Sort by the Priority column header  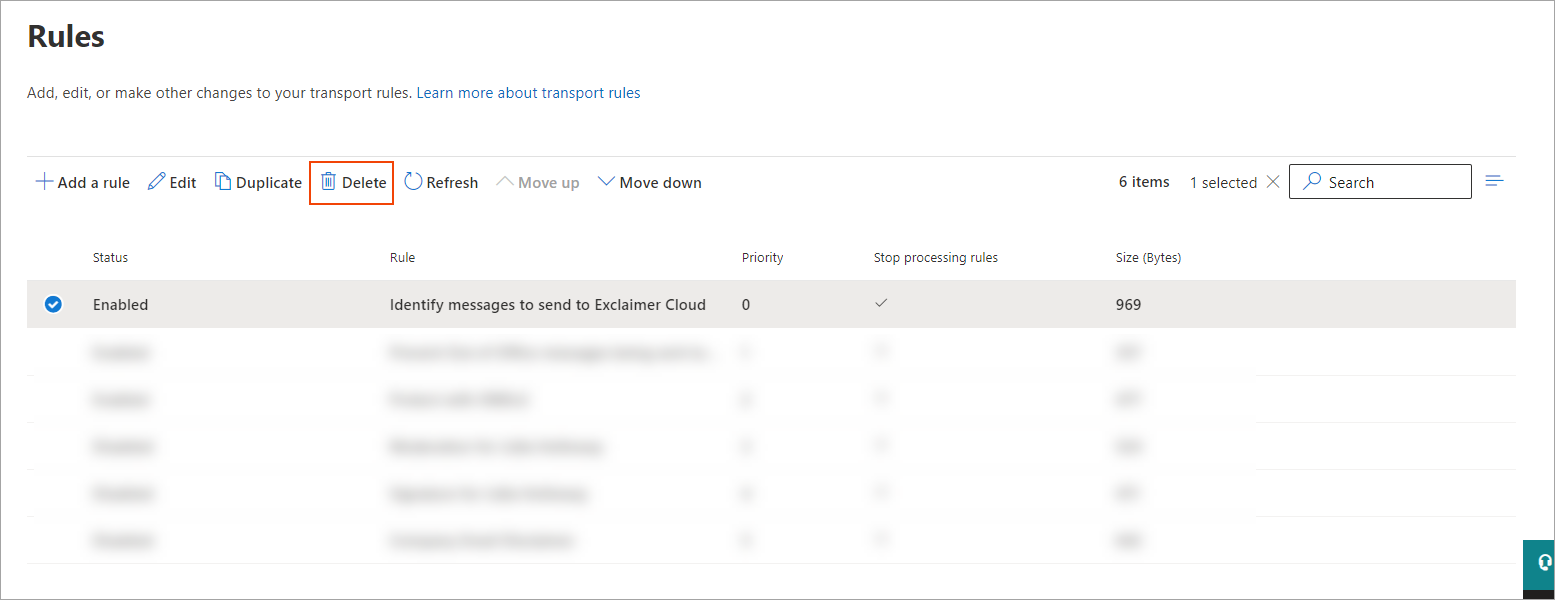point(762,258)
